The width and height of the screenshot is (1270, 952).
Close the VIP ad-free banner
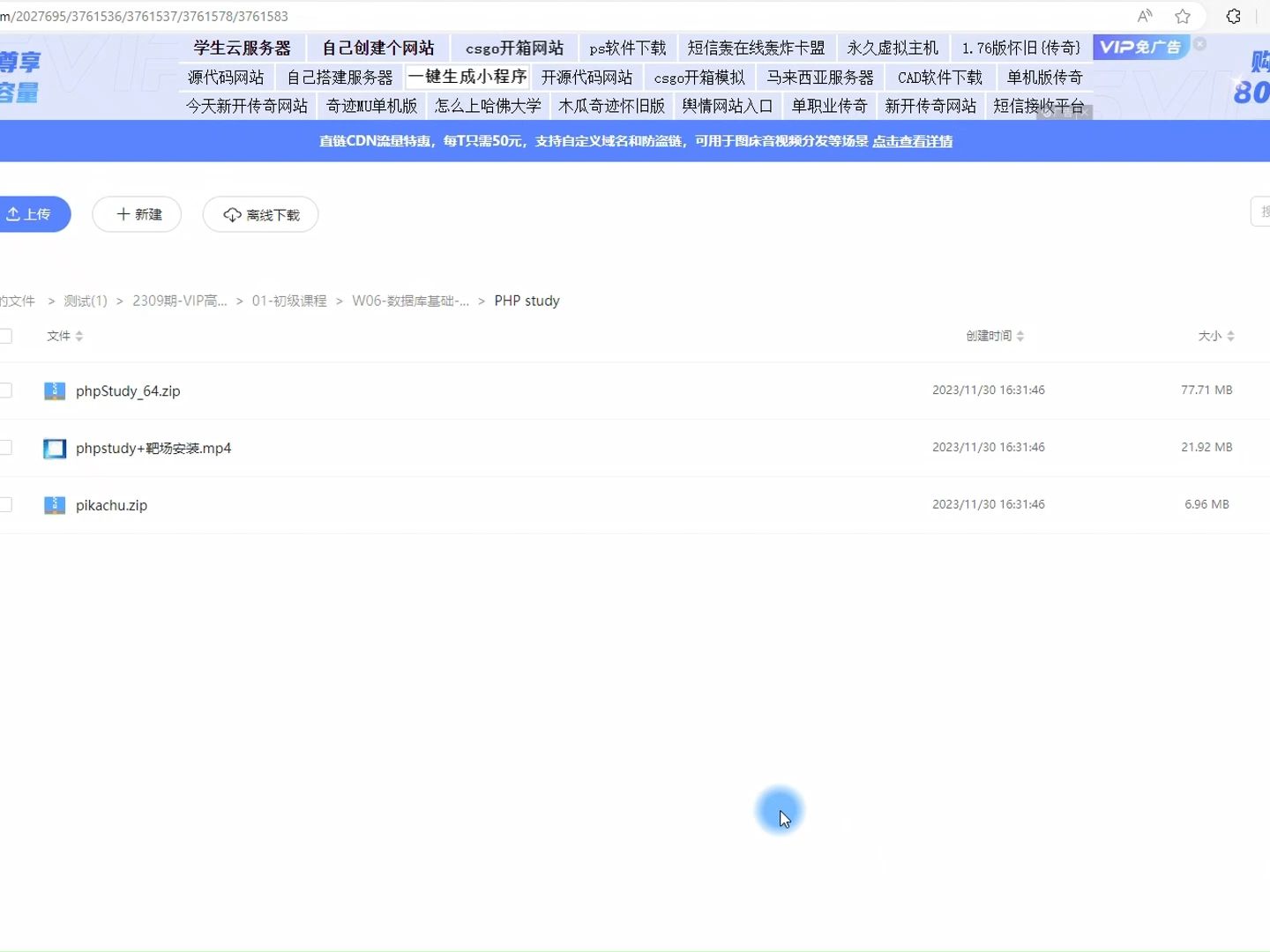tap(1199, 43)
